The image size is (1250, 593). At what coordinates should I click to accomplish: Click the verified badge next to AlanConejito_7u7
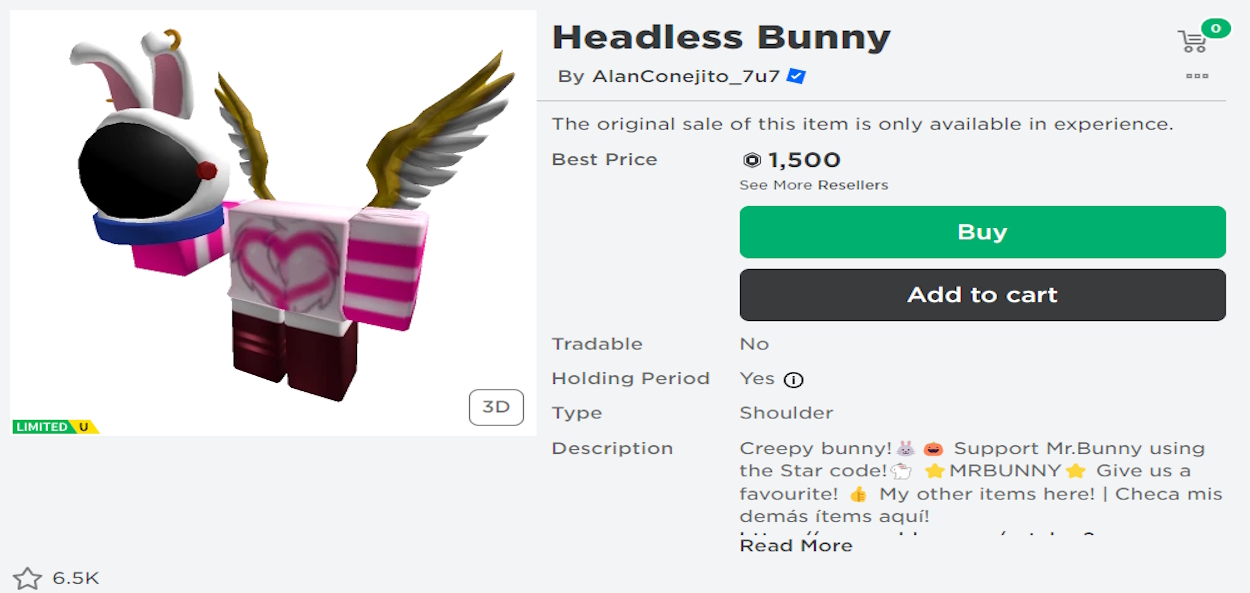(795, 75)
